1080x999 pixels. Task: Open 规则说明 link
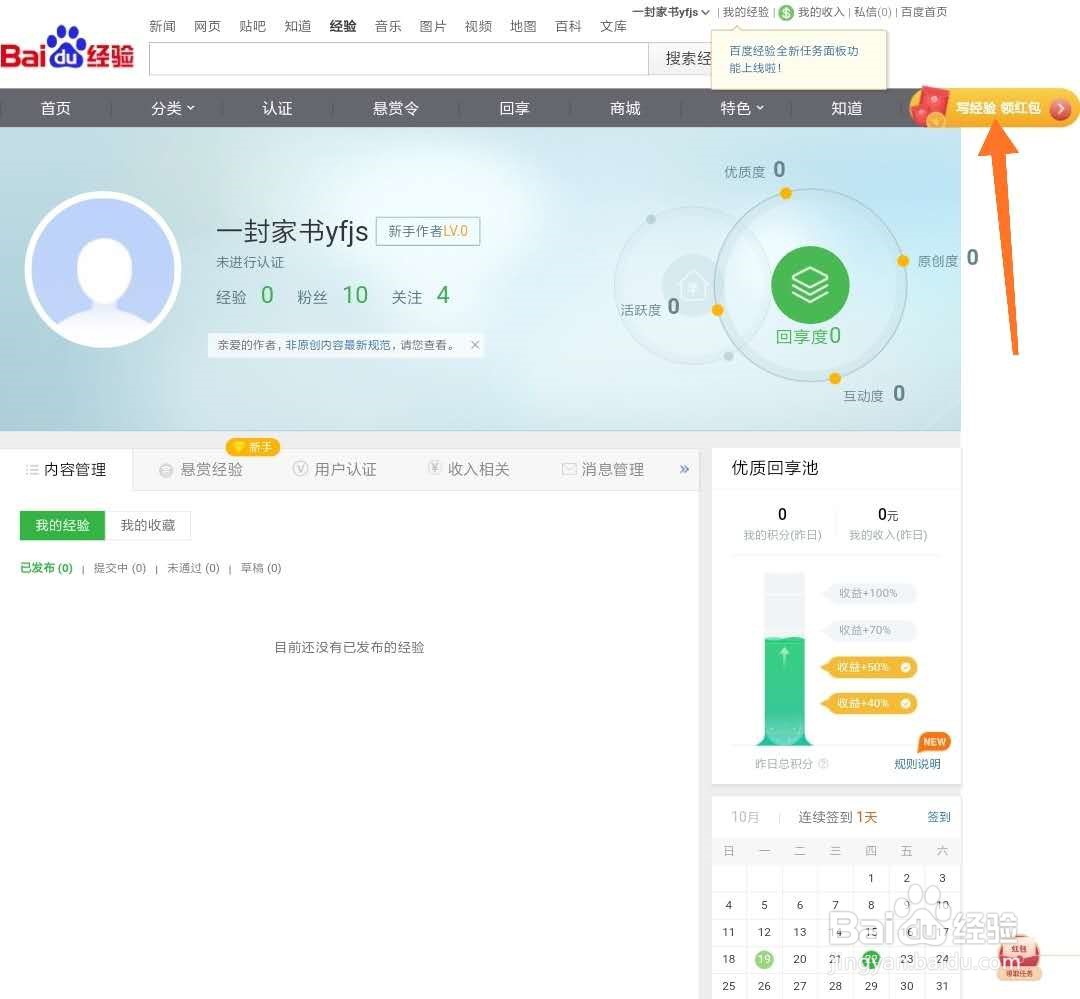[x=917, y=763]
